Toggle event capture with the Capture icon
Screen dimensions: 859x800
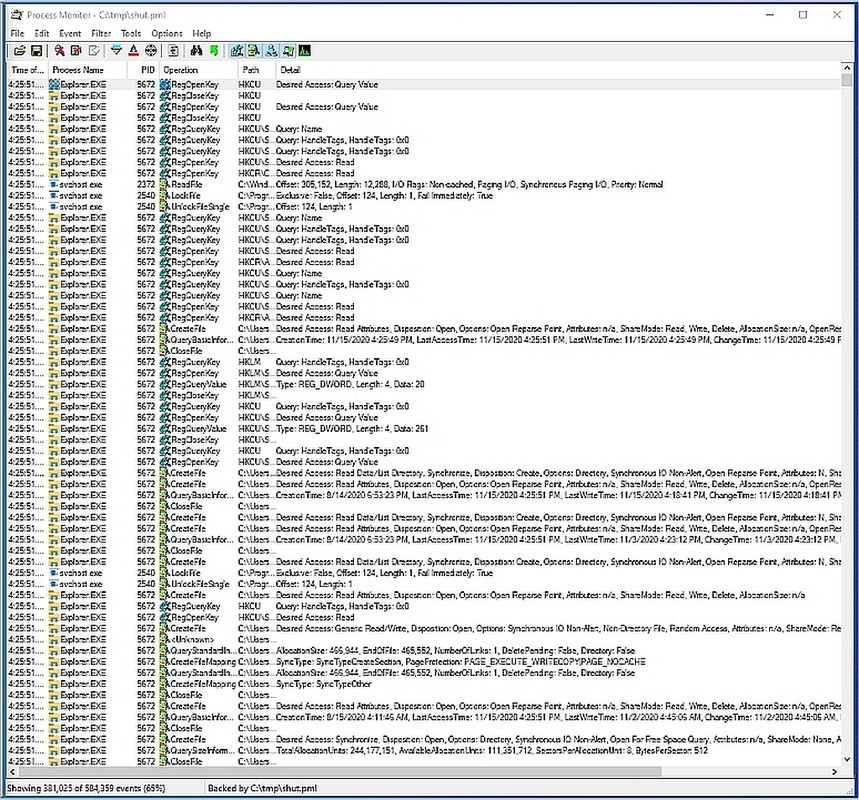coord(60,51)
